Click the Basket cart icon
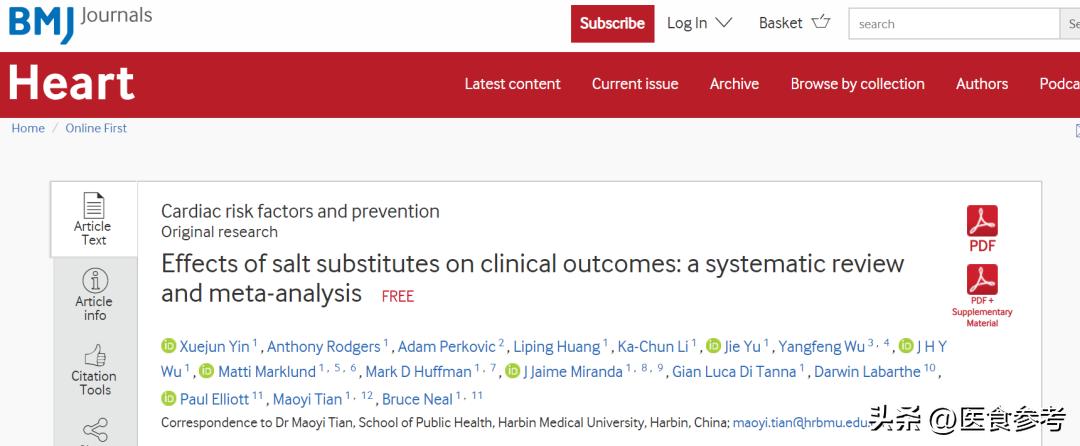 tap(821, 22)
